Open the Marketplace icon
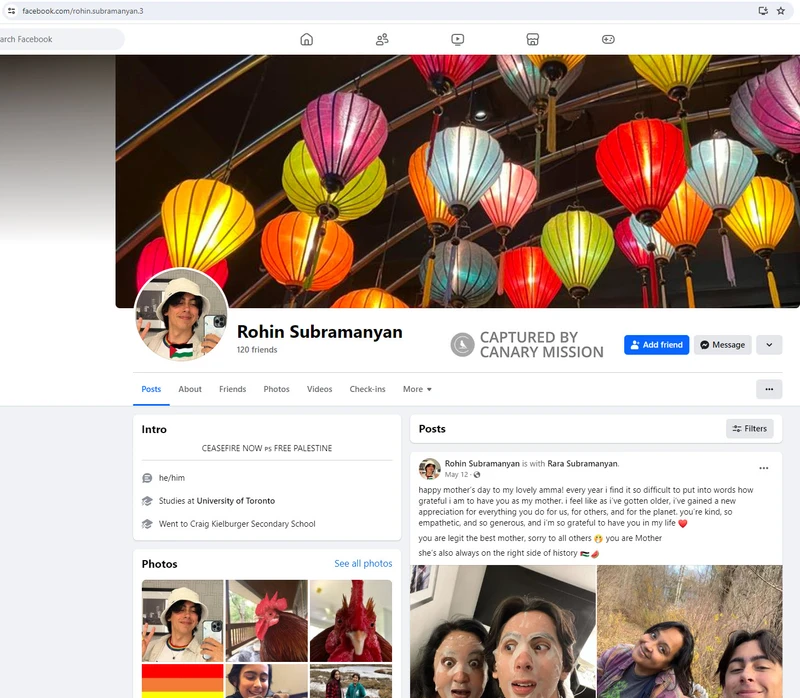The image size is (800, 698). point(533,39)
